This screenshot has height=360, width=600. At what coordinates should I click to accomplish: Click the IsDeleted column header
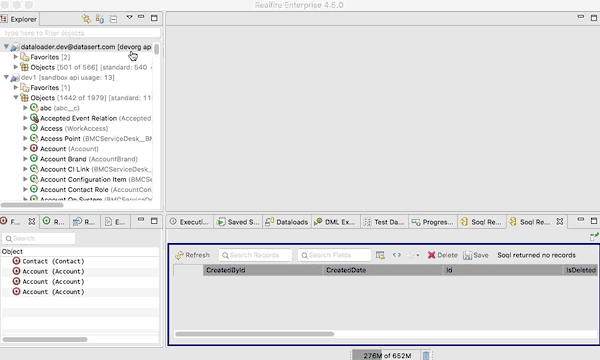[580, 270]
